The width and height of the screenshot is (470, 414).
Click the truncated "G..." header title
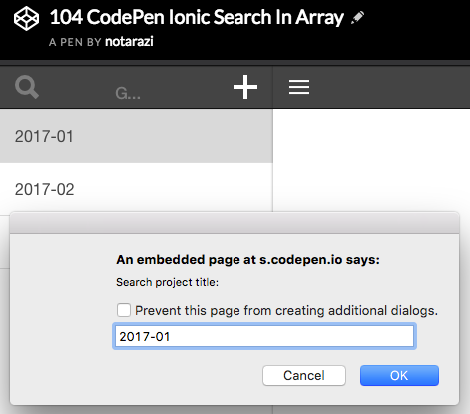[128, 93]
